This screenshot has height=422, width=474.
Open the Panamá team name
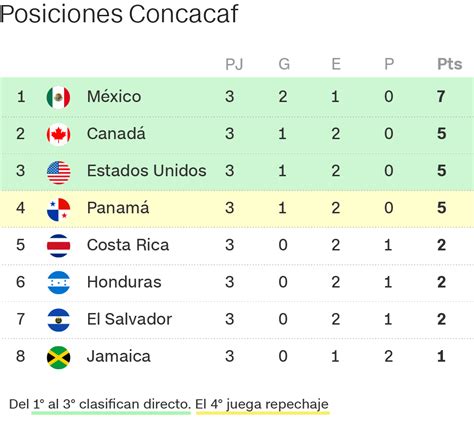pyautogui.click(x=118, y=208)
